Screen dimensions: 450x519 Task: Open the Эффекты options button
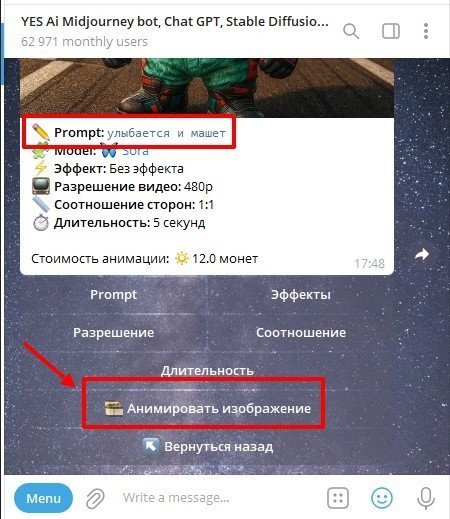(301, 295)
